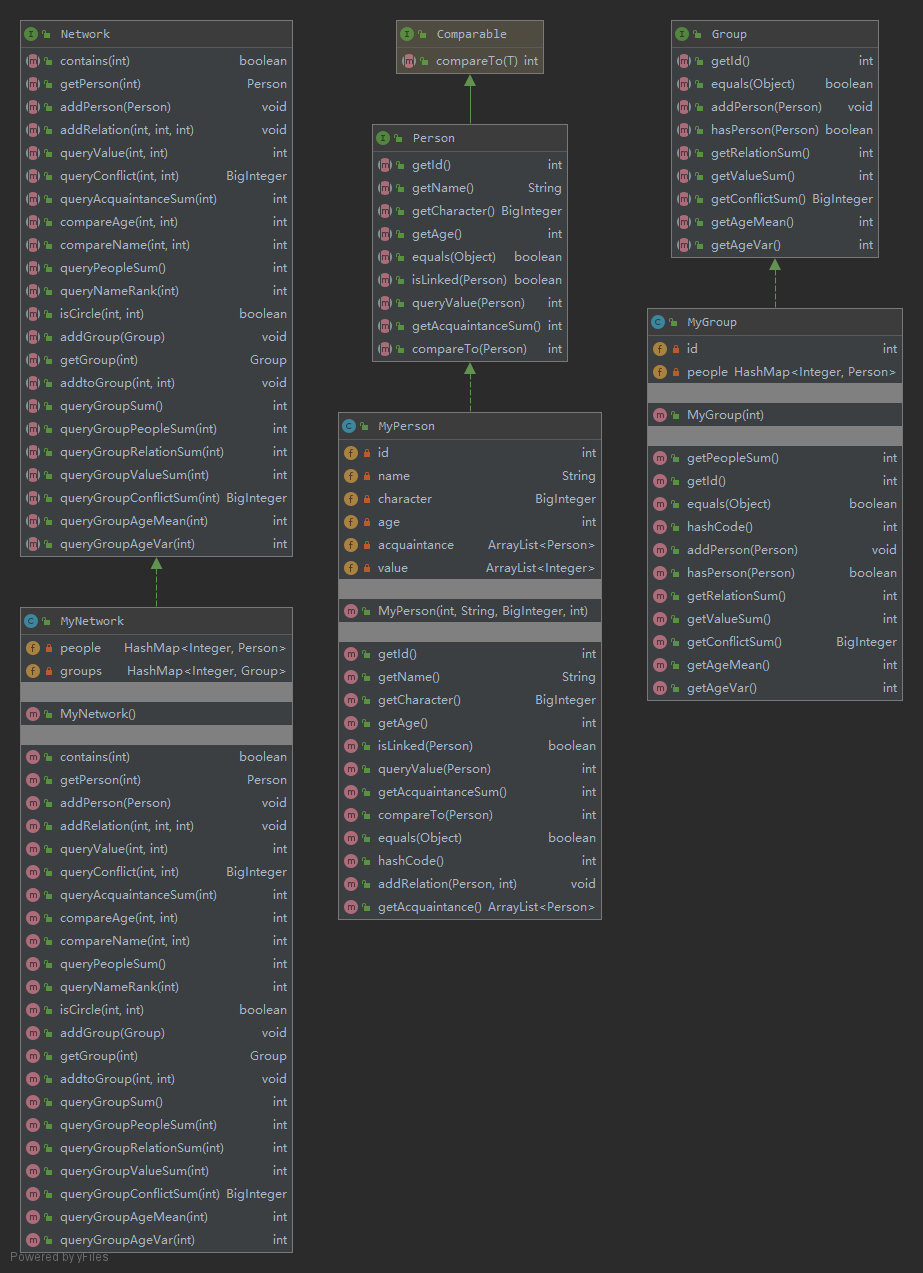Click the method icon beside addRelation(Person, int) in MyPerson
923x1273 pixels.
[350, 884]
